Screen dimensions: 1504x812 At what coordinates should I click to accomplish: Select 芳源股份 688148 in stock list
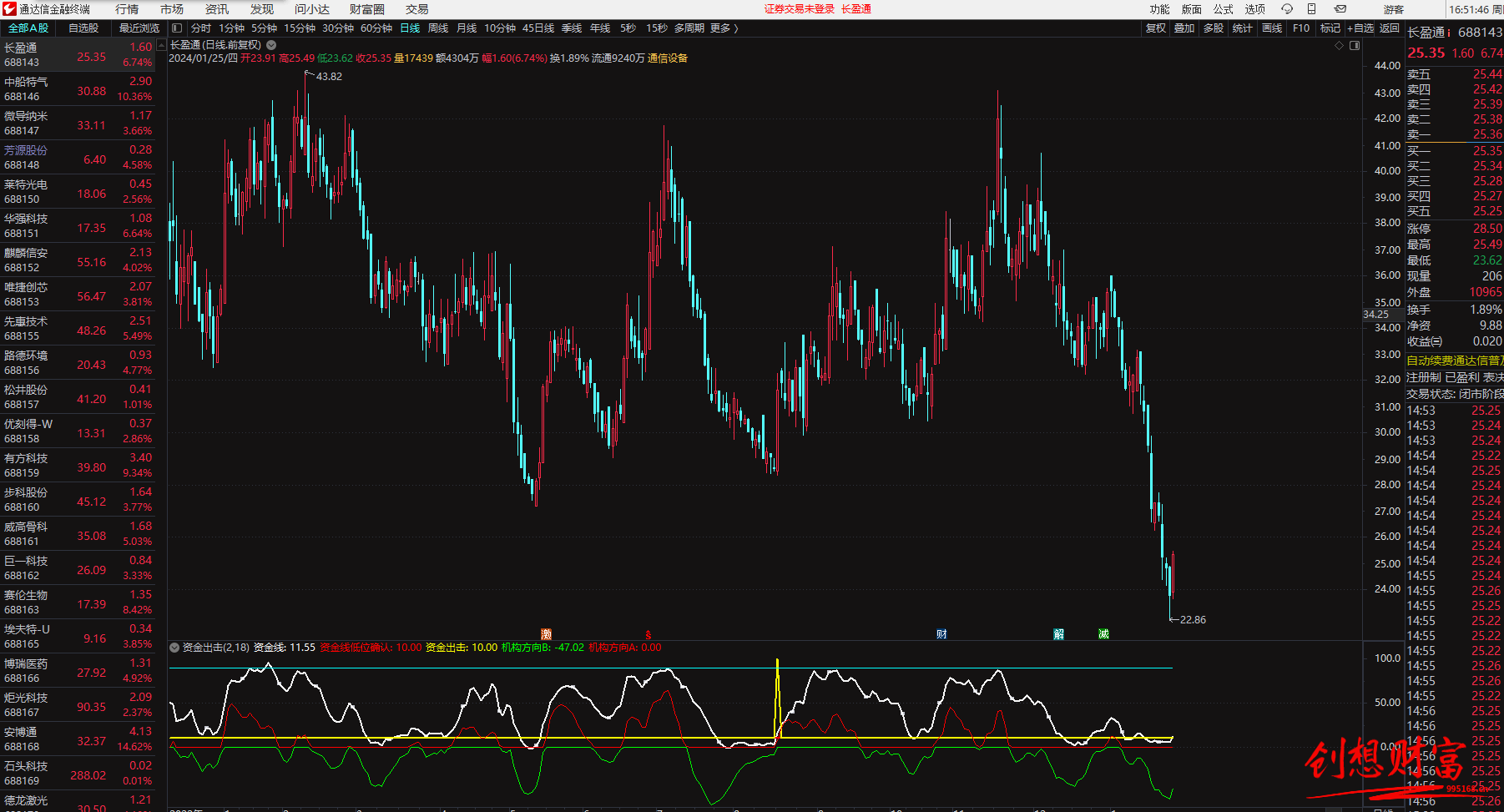click(x=78, y=158)
